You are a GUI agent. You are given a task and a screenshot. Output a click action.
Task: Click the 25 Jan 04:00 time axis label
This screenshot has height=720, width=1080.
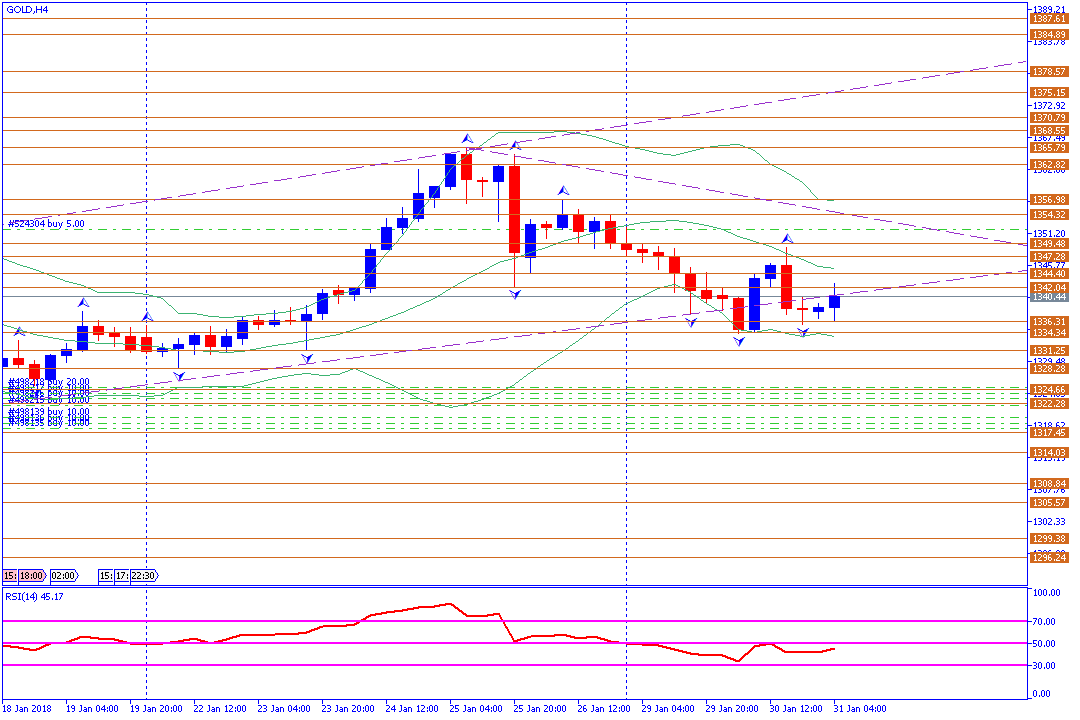[x=476, y=709]
